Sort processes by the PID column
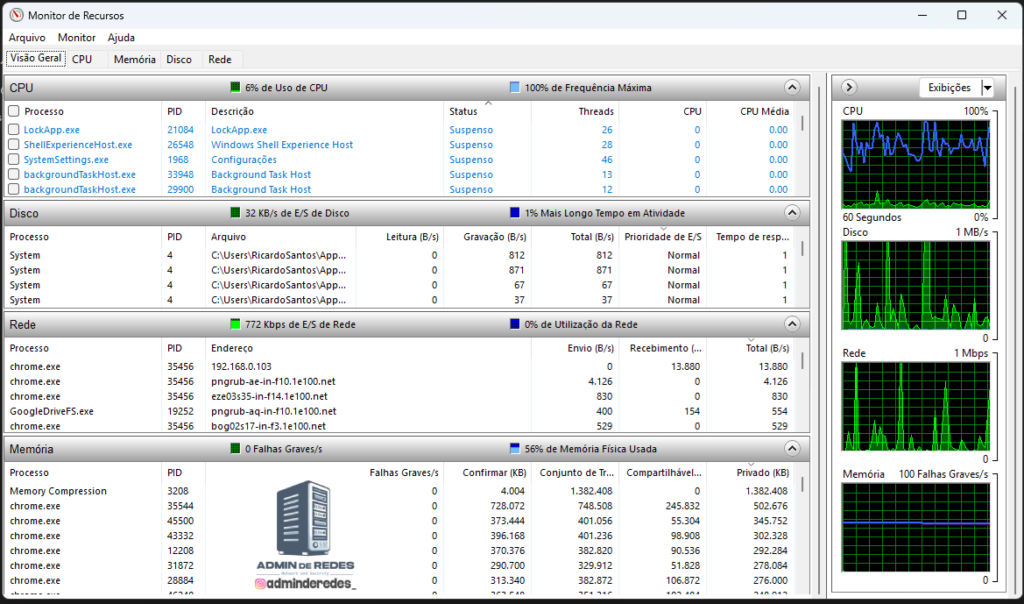 175,111
